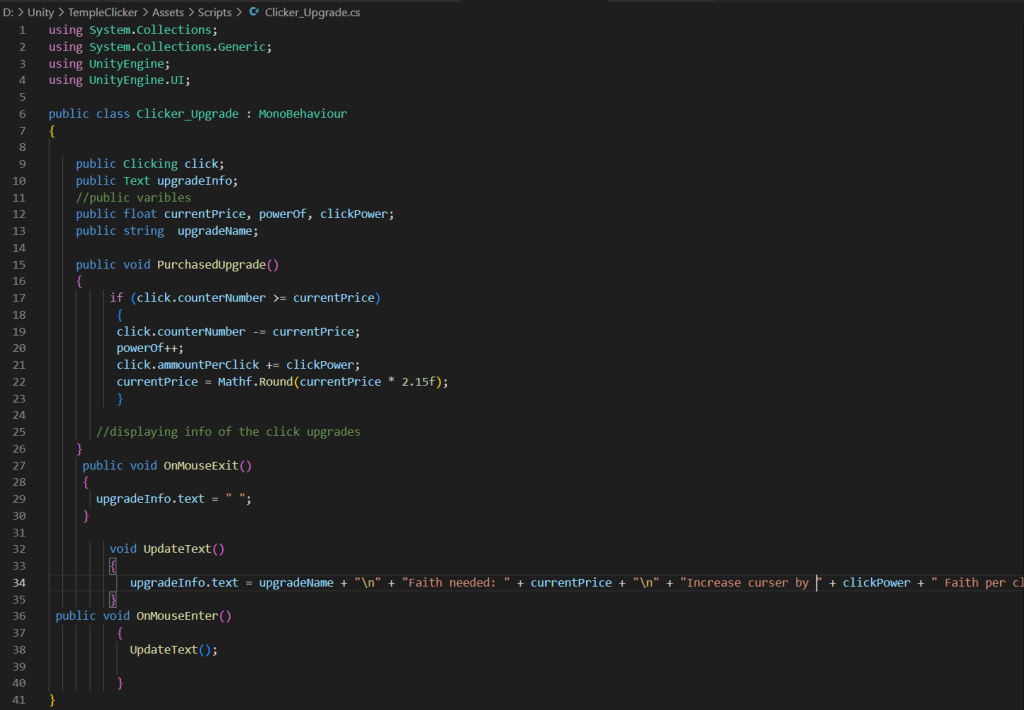Click the upgradeName string declaration
This screenshot has width=1024, height=710.
[x=217, y=231]
